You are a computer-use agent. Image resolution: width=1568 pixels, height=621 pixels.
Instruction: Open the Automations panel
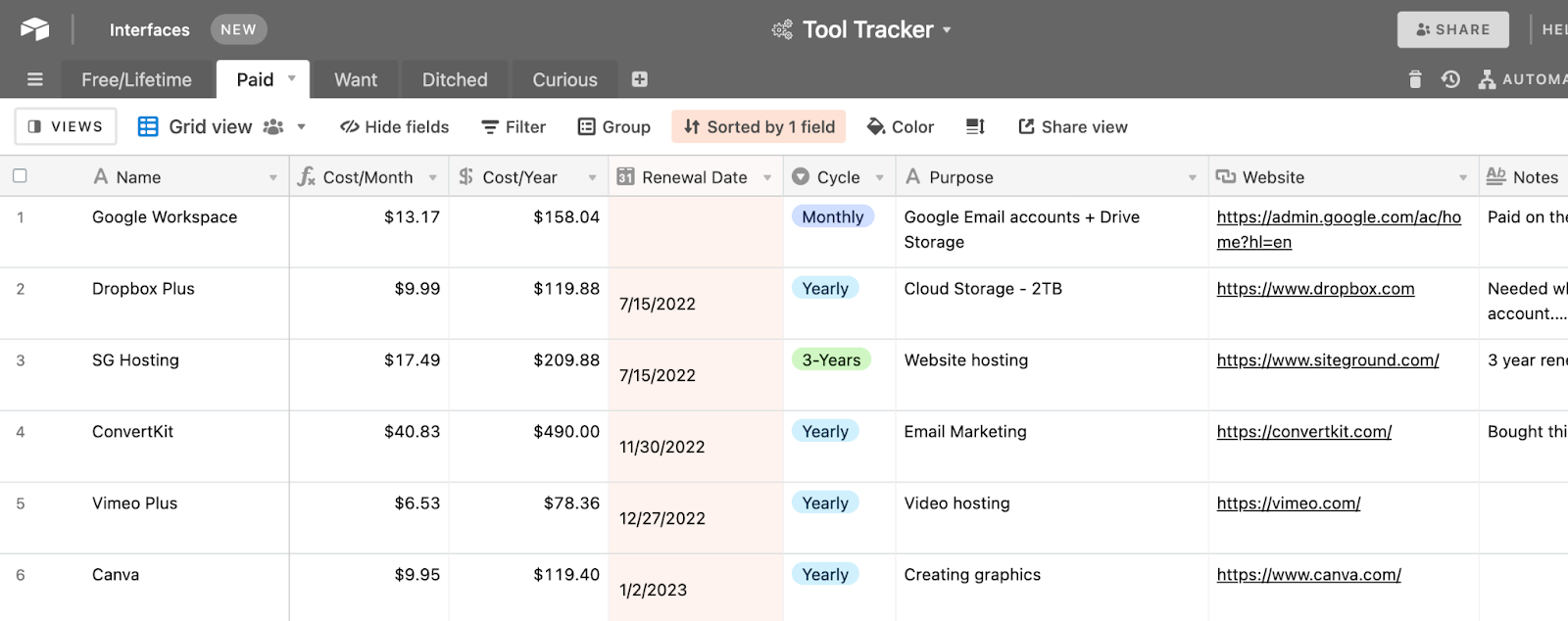[1522, 79]
